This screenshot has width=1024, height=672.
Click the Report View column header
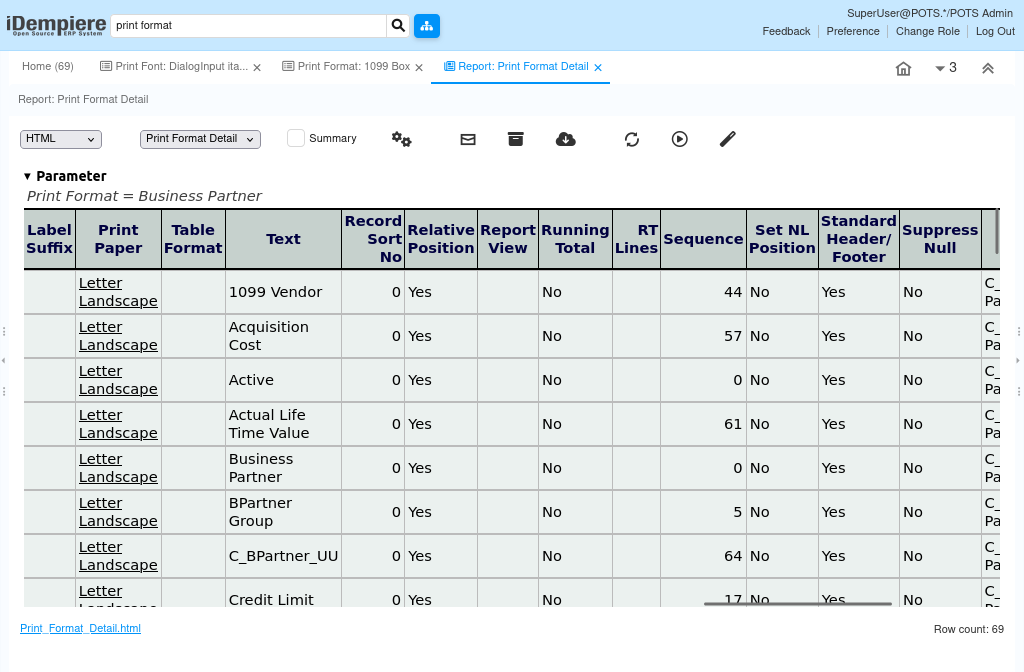pyautogui.click(x=508, y=239)
